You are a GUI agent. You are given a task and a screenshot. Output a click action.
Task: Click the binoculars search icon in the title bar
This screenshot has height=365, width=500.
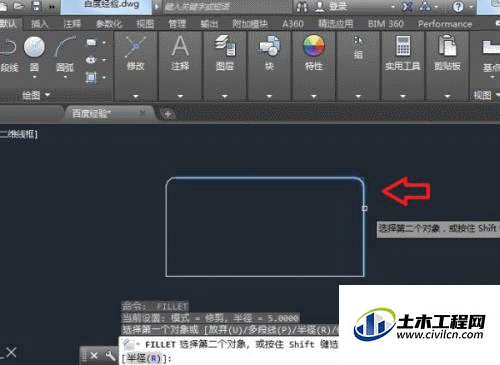pos(302,7)
